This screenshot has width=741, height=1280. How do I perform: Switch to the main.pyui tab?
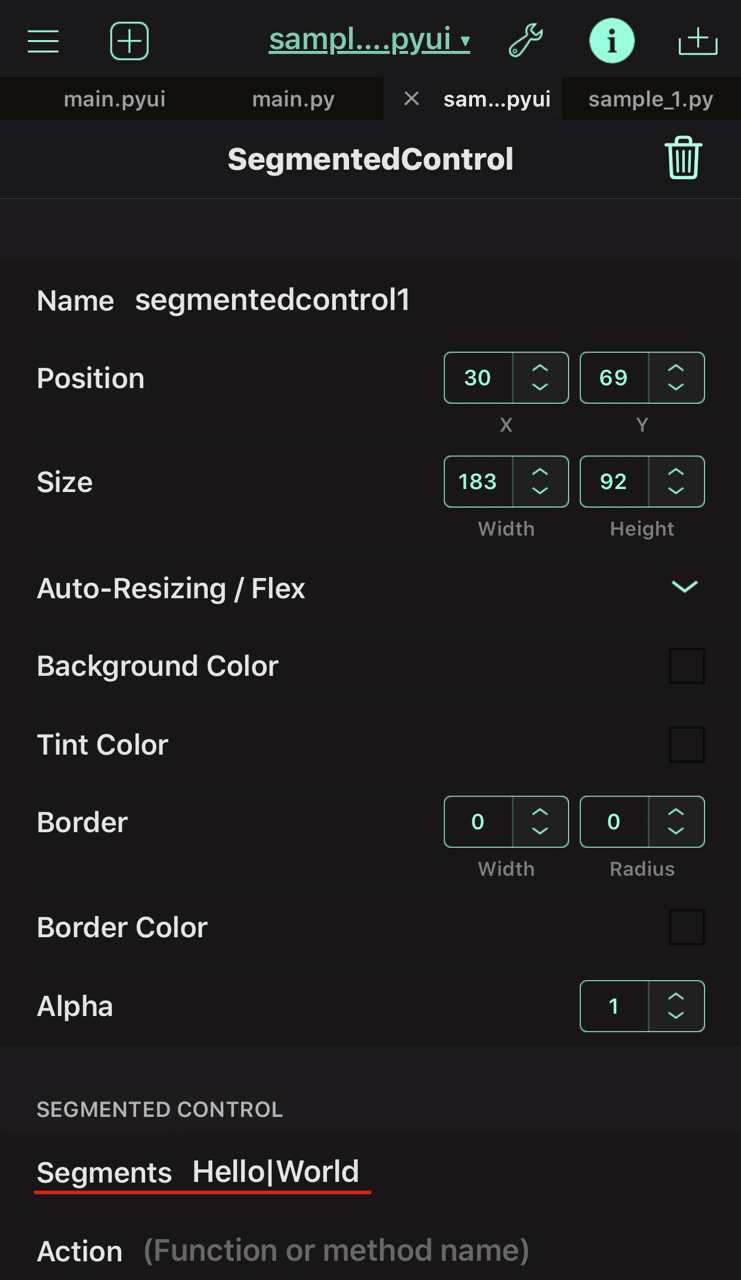pos(114,99)
